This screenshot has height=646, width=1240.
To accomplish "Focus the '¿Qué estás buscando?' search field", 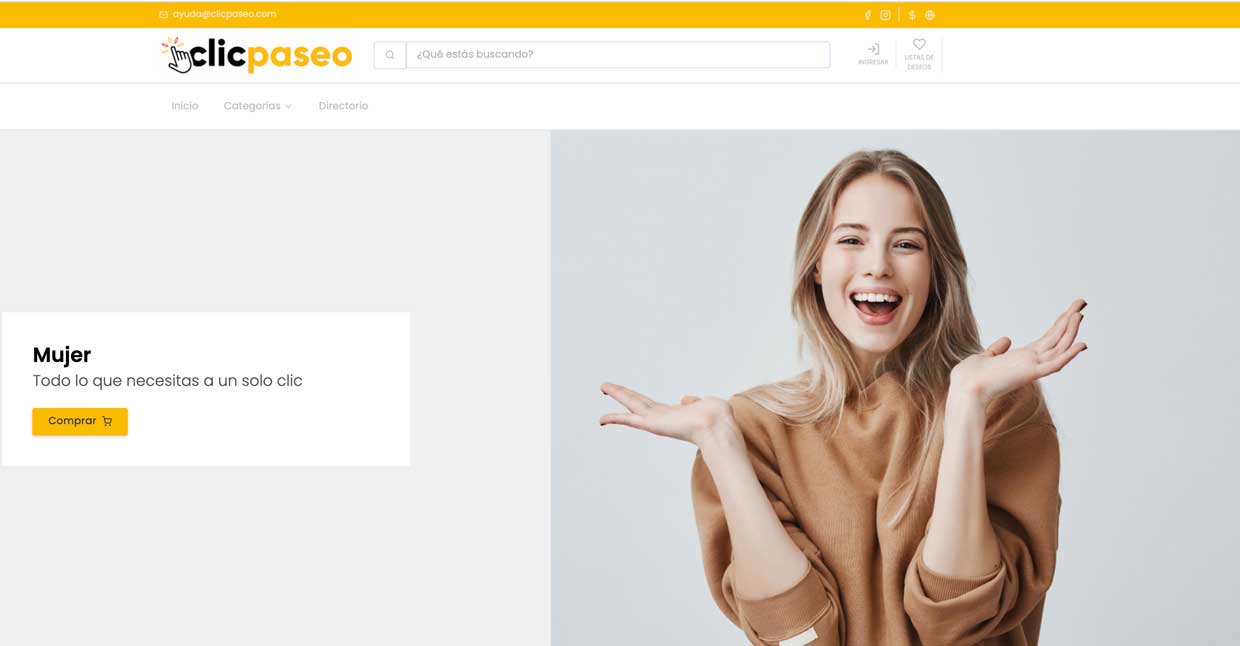I will [x=617, y=54].
